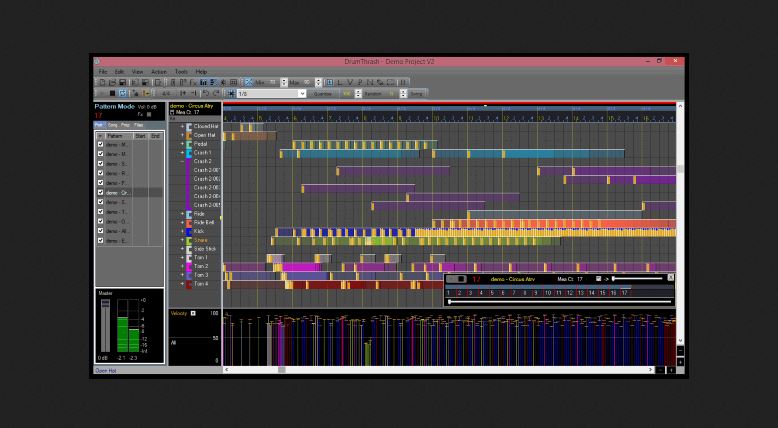Open the 1/8 grid resolution dropdown
Image resolution: width=778 pixels, height=428 pixels.
(271, 94)
